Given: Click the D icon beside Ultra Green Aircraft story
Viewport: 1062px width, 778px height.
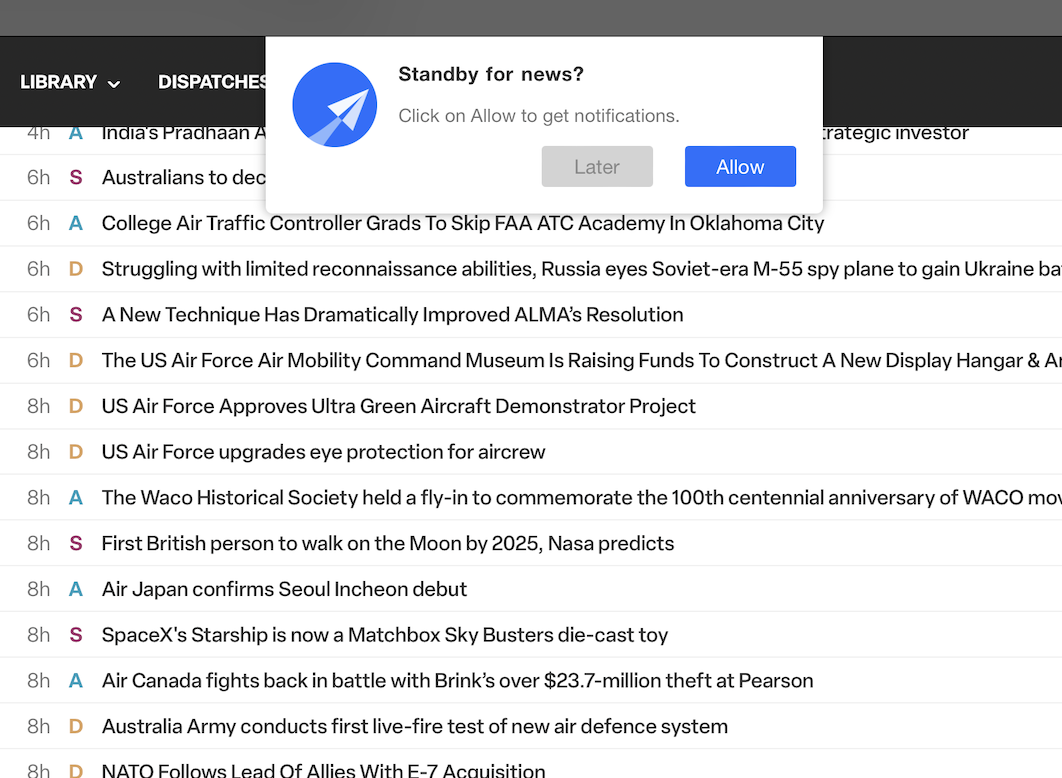Looking at the screenshot, I should (76, 406).
